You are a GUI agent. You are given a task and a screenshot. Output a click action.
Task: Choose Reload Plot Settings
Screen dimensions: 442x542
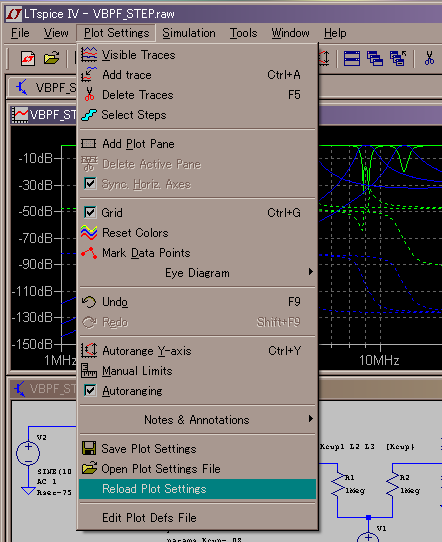(x=197, y=489)
